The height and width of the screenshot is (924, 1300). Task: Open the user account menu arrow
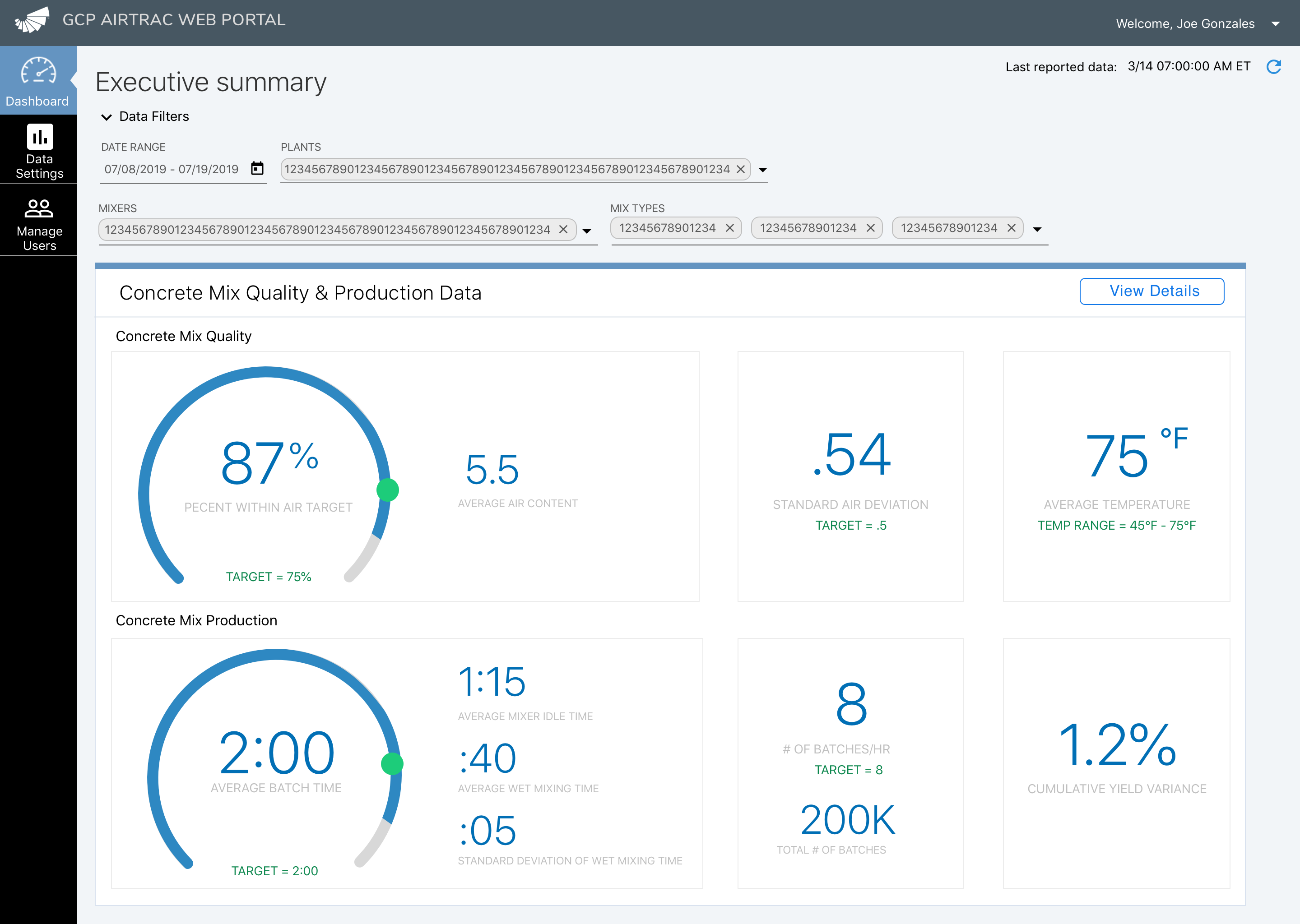(1276, 24)
